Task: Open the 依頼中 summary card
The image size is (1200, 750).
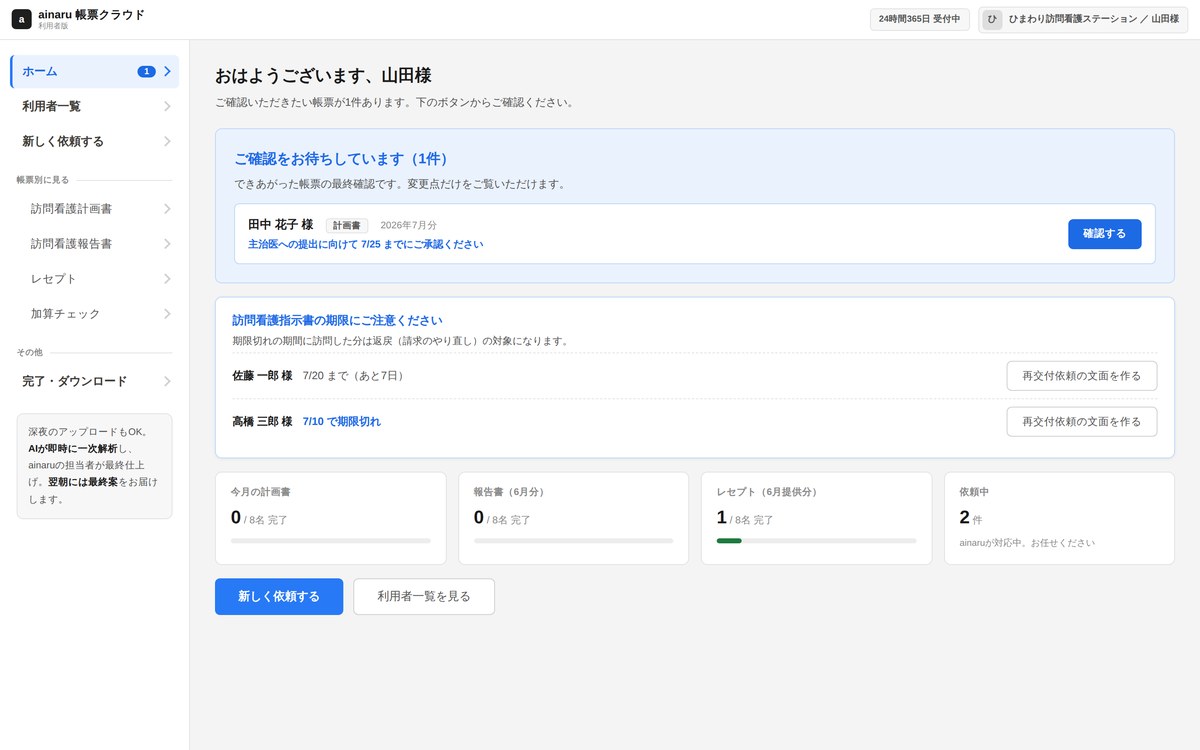Action: (1060, 518)
